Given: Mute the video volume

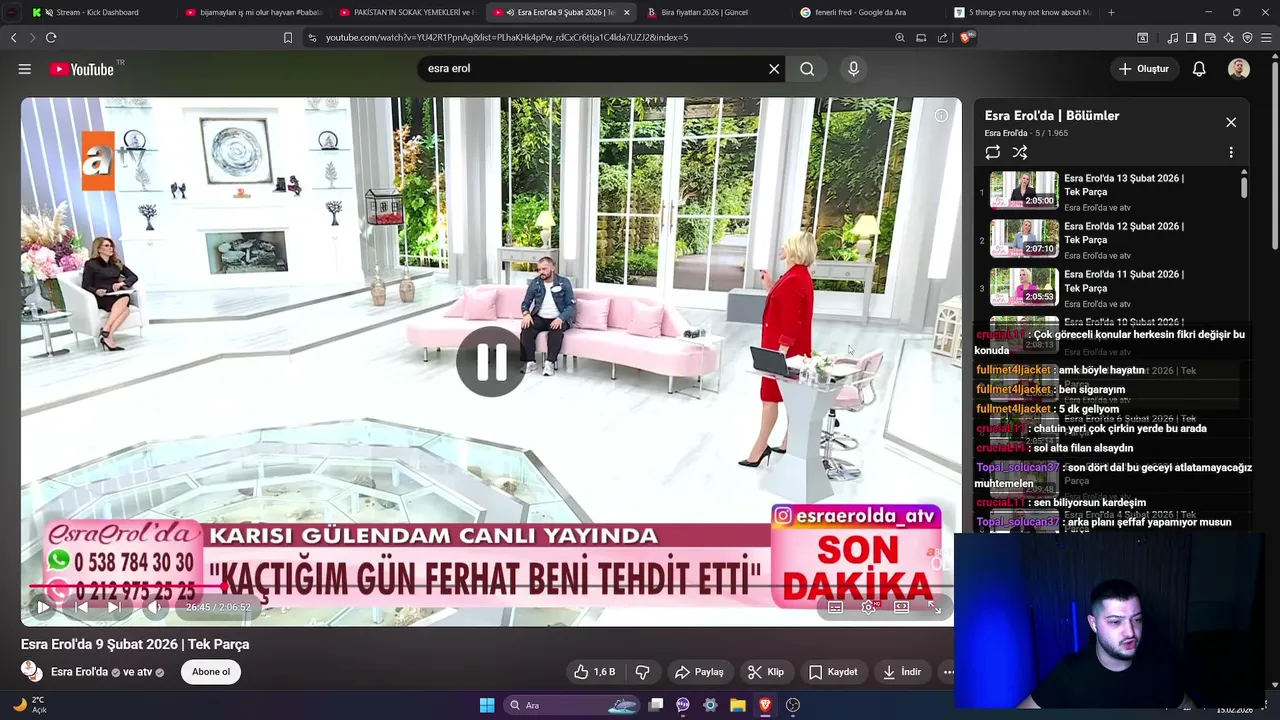Looking at the screenshot, I should click(x=153, y=607).
